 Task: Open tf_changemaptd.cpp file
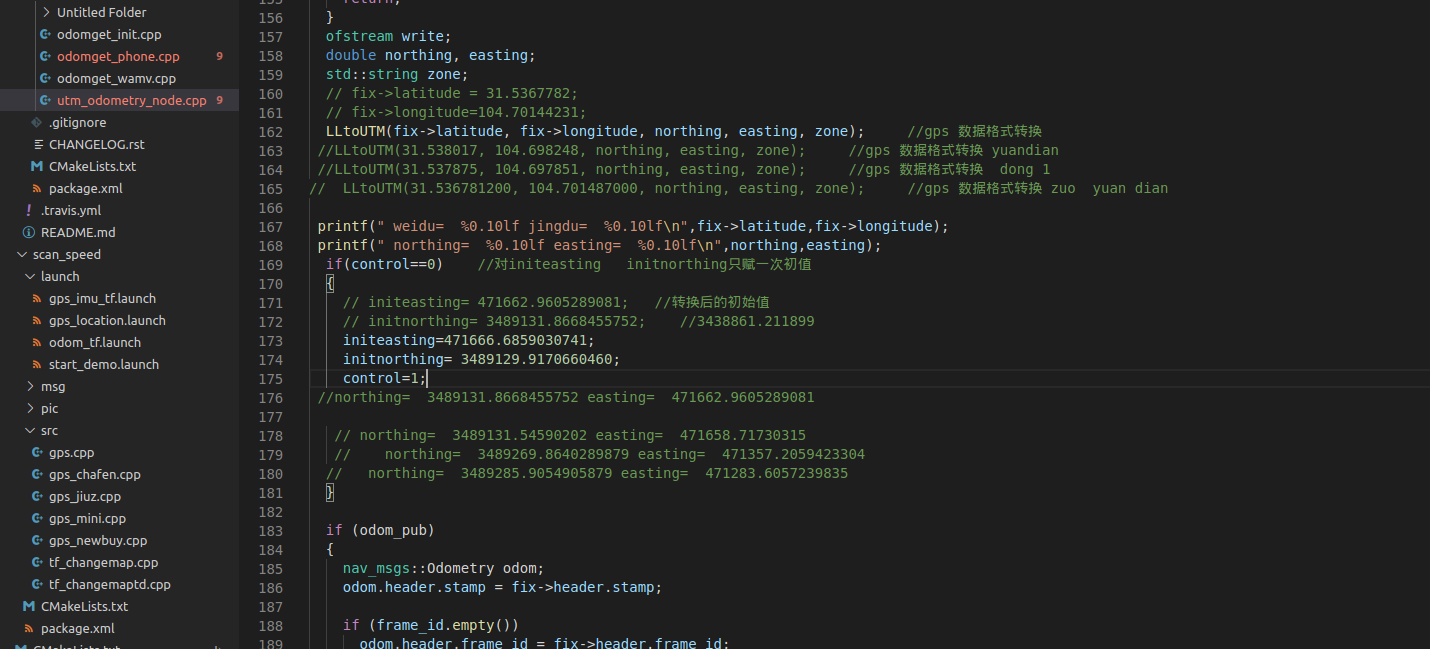coord(110,584)
